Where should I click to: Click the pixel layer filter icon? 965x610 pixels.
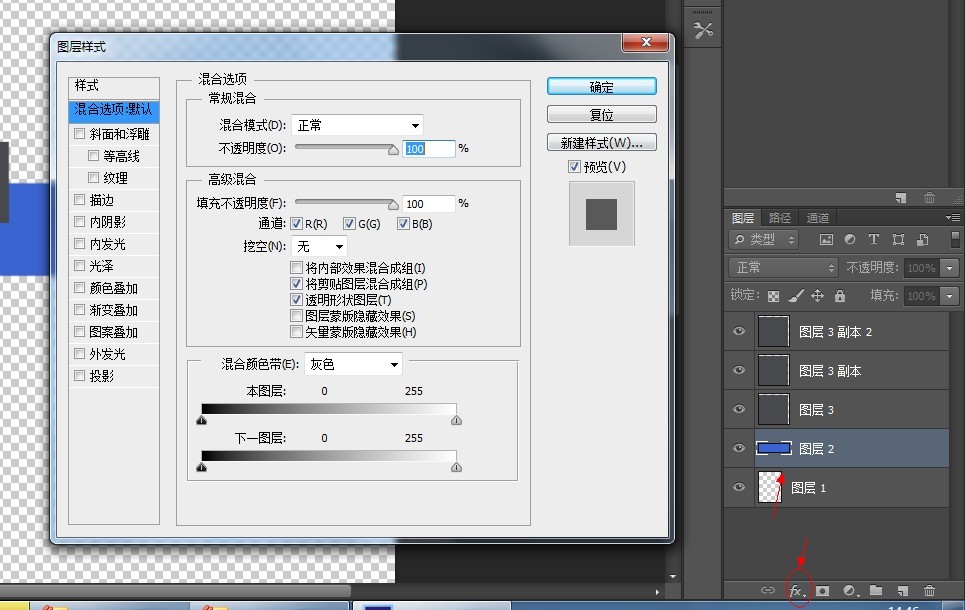pos(826,239)
